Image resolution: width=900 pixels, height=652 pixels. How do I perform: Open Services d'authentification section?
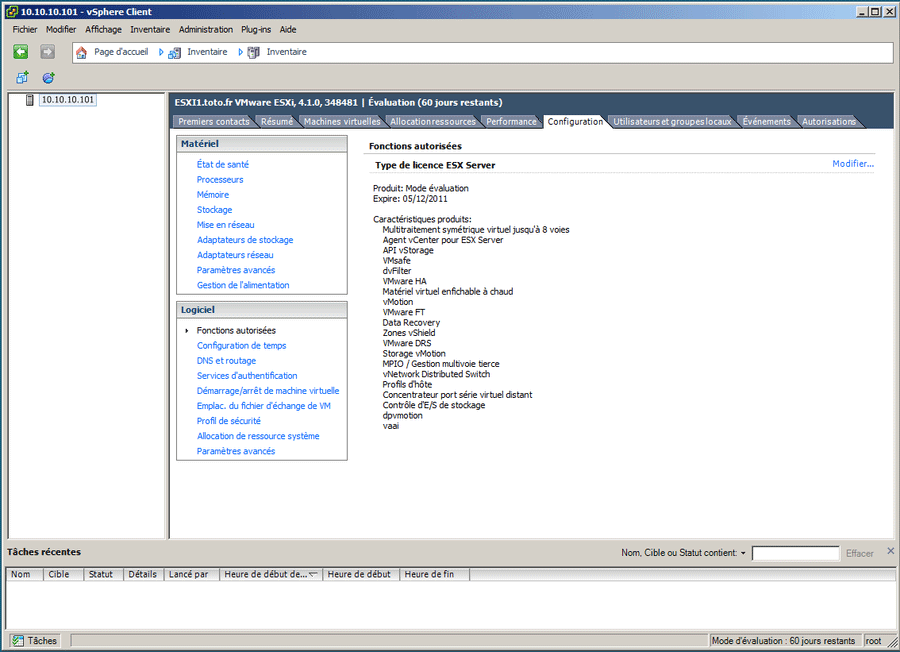tap(247, 375)
